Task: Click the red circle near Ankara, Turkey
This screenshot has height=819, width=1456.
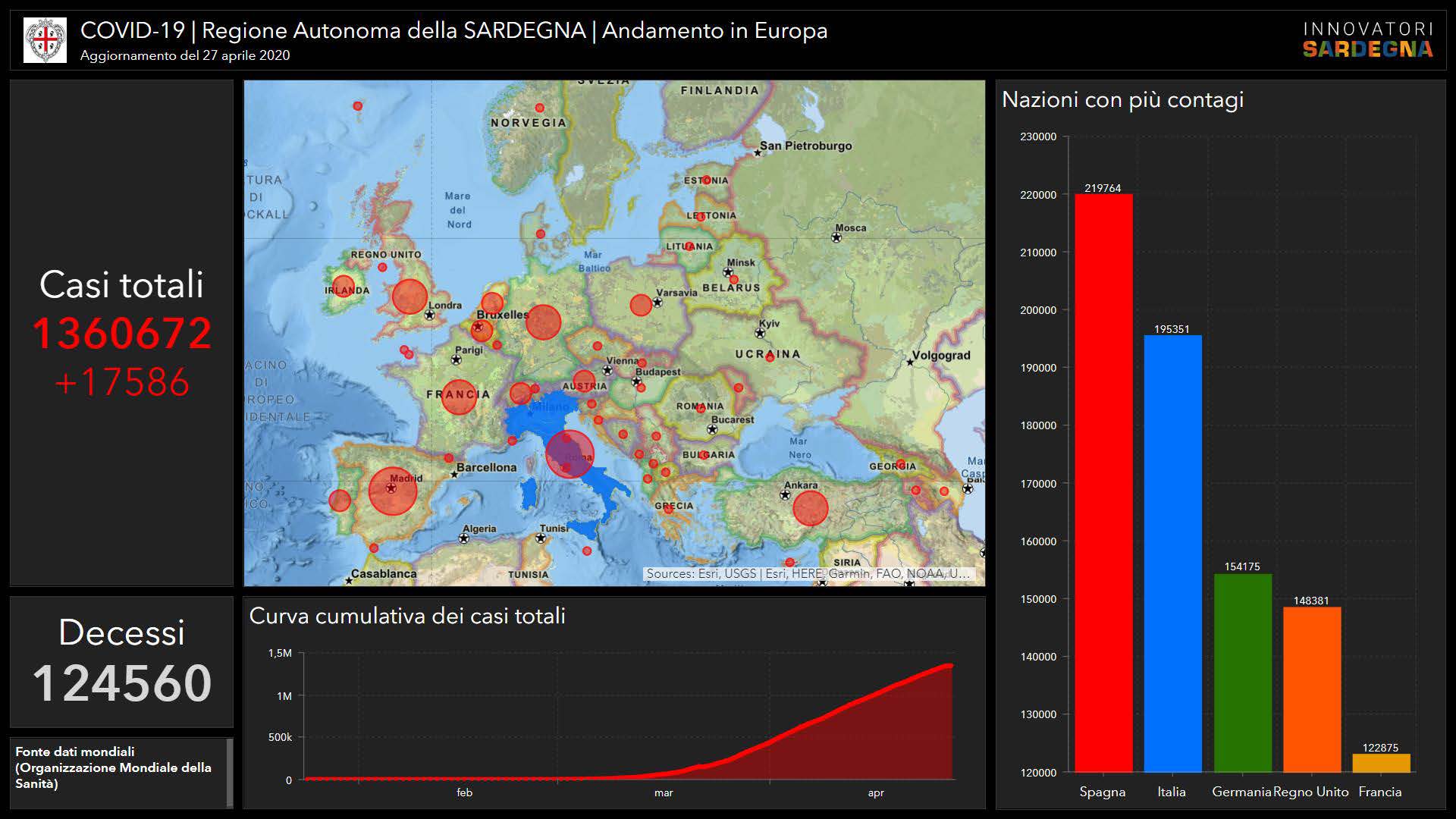Action: [x=810, y=508]
